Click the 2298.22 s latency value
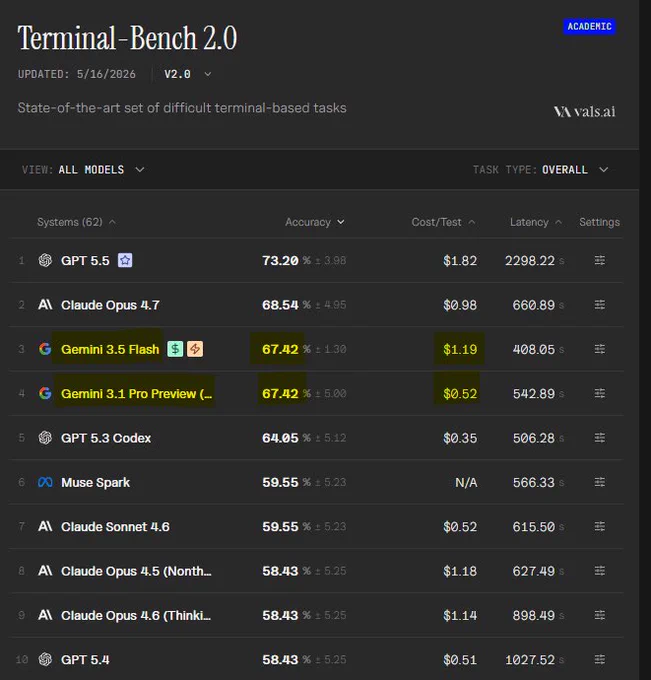This screenshot has width=651, height=680. [x=534, y=261]
